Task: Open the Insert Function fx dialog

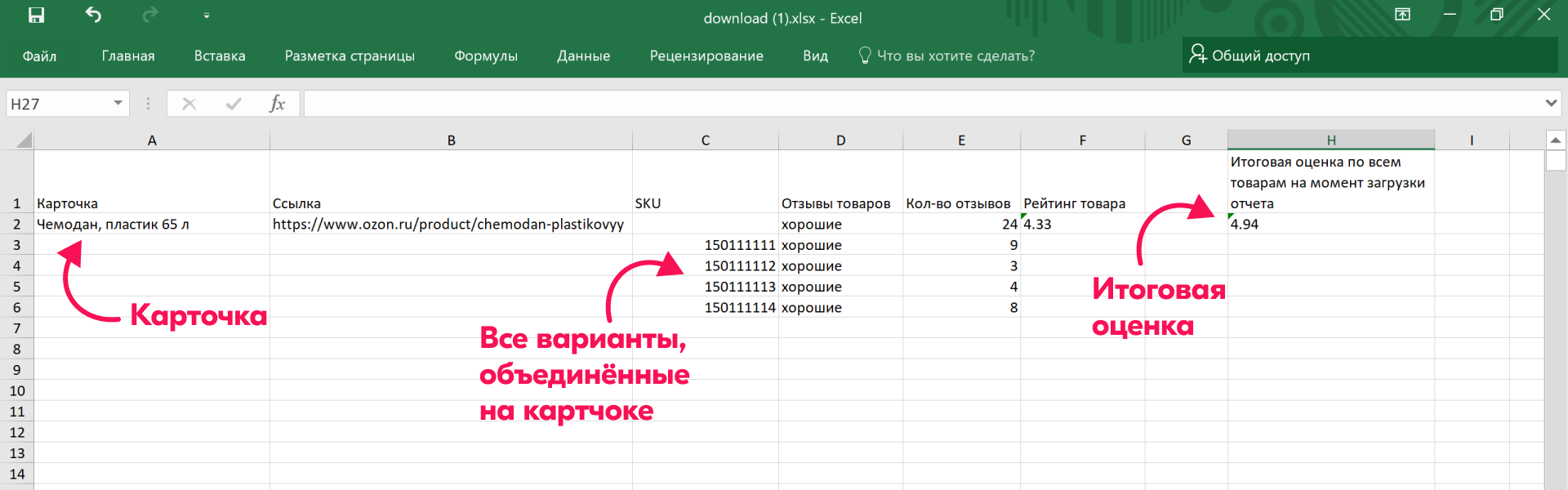Action: (x=277, y=104)
